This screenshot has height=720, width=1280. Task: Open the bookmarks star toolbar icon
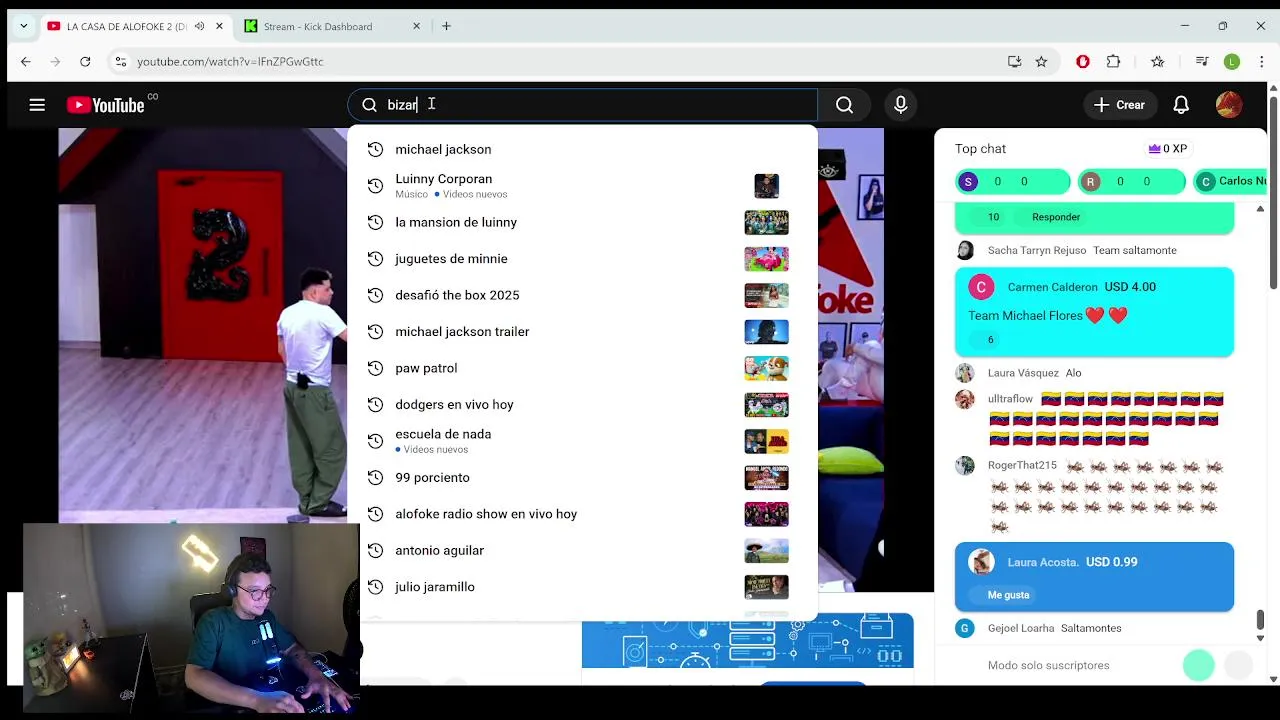click(x=1157, y=61)
